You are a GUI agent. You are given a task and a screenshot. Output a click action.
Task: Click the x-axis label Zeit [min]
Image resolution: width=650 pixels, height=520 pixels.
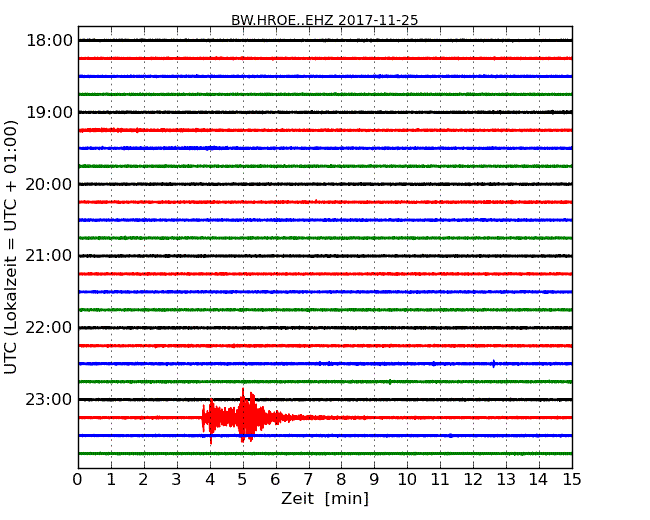tap(325, 498)
